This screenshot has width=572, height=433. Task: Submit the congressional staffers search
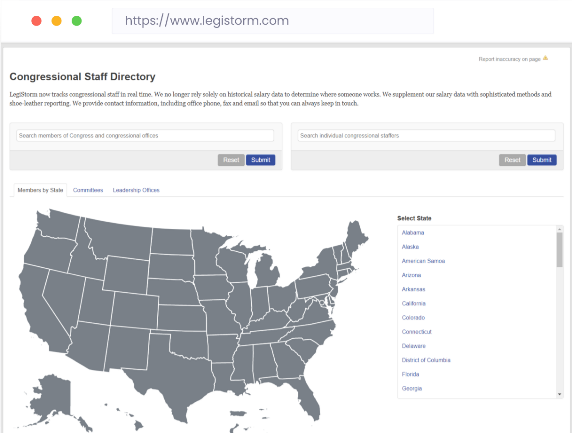coord(542,160)
